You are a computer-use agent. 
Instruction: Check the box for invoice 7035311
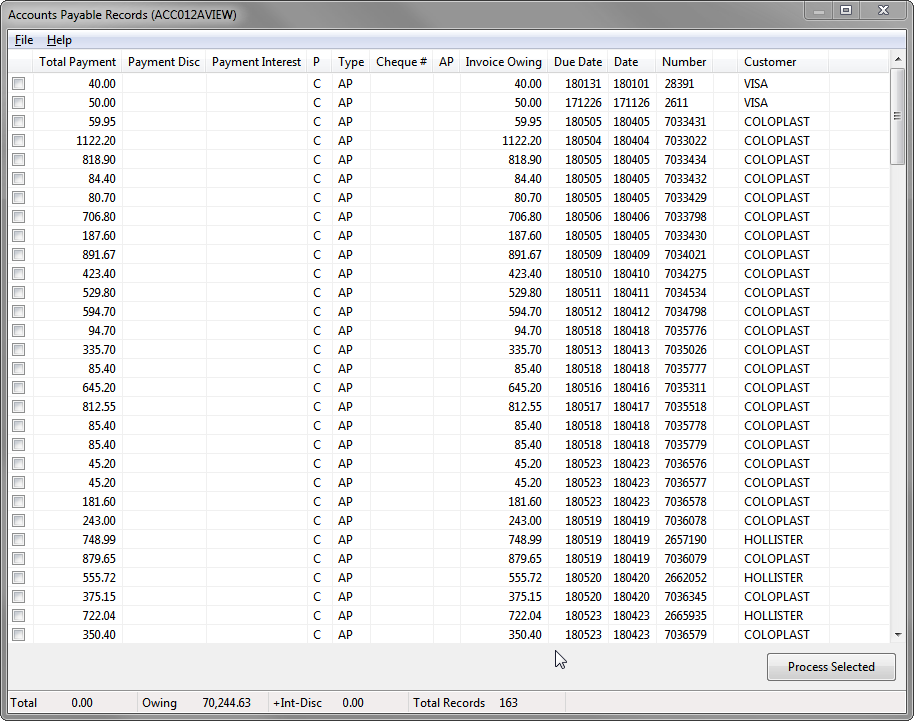[19, 388]
